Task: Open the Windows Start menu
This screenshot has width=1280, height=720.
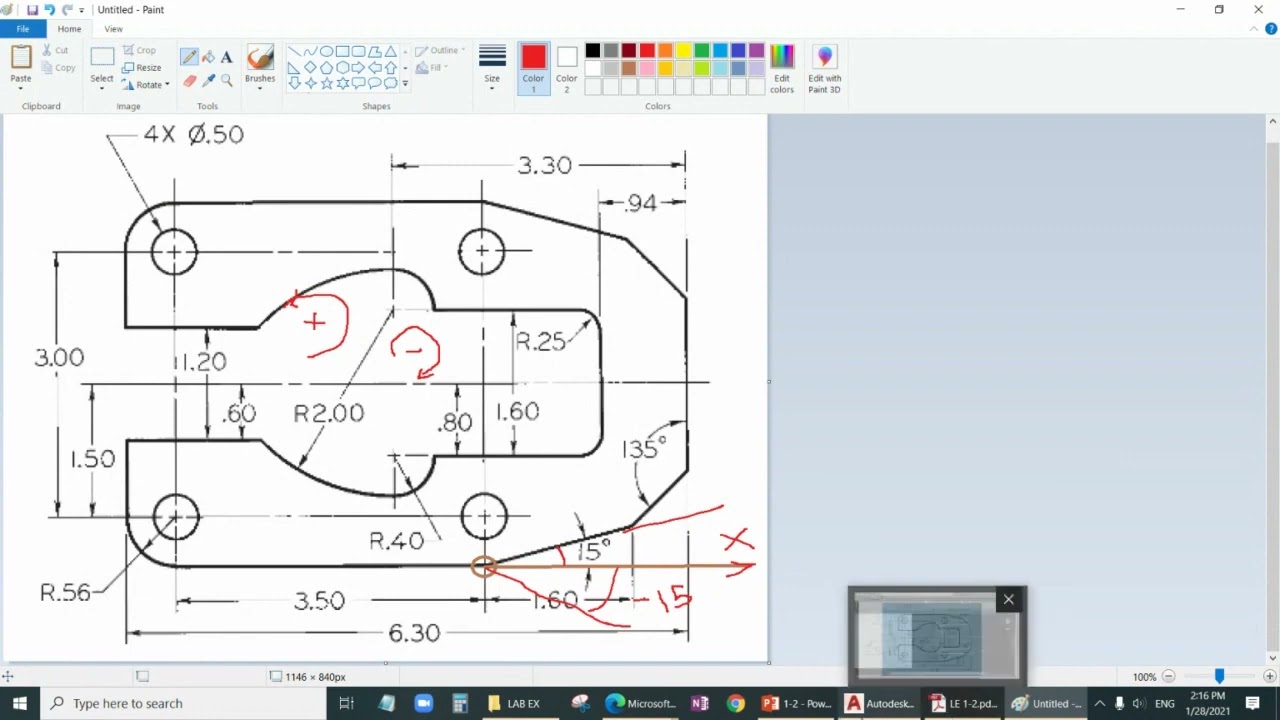Action: click(x=20, y=704)
